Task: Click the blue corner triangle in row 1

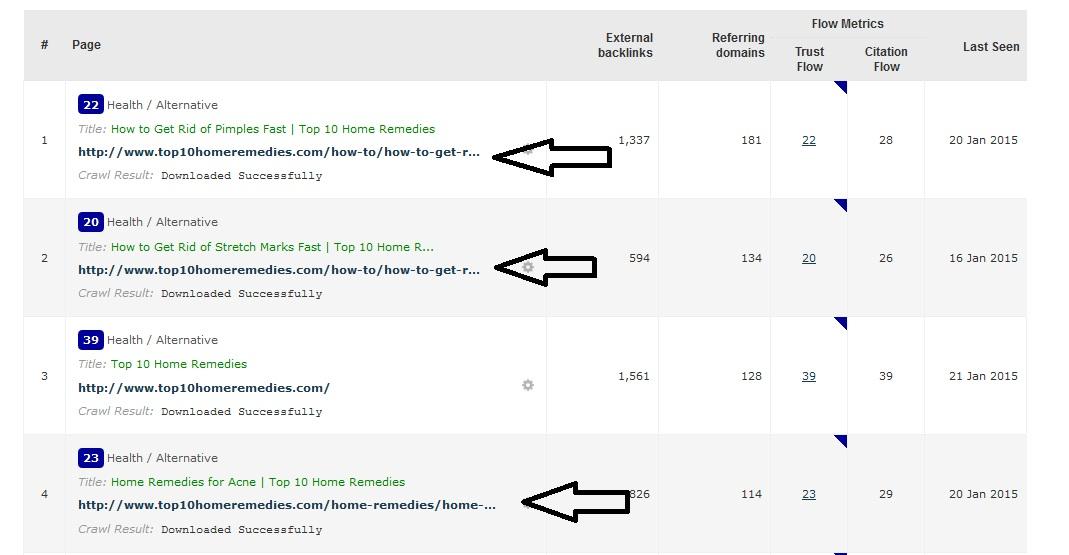Action: coord(841,87)
